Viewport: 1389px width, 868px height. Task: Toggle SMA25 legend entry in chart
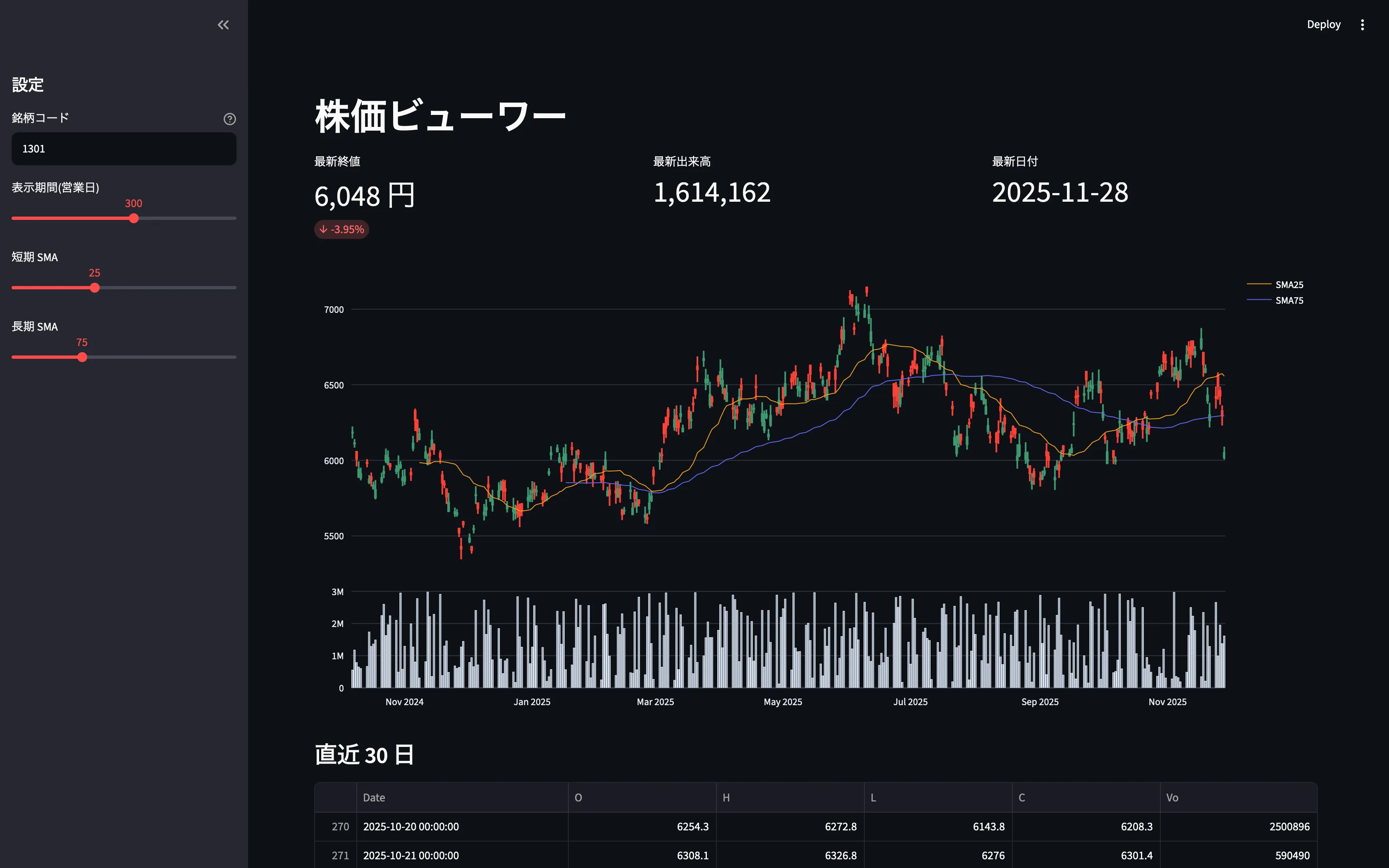pyautogui.click(x=1275, y=285)
